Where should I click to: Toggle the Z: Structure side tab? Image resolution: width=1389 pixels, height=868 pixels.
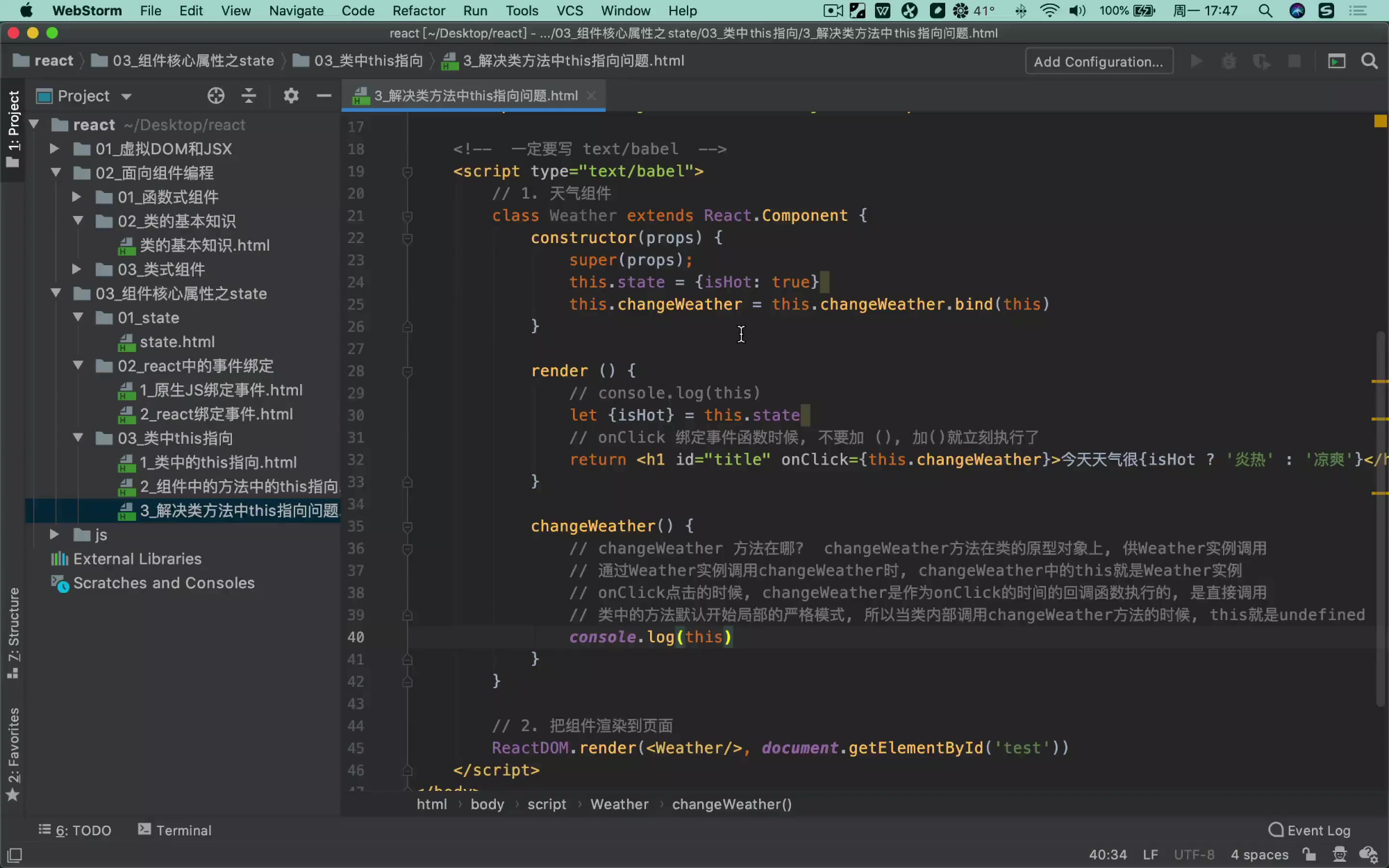[x=13, y=633]
